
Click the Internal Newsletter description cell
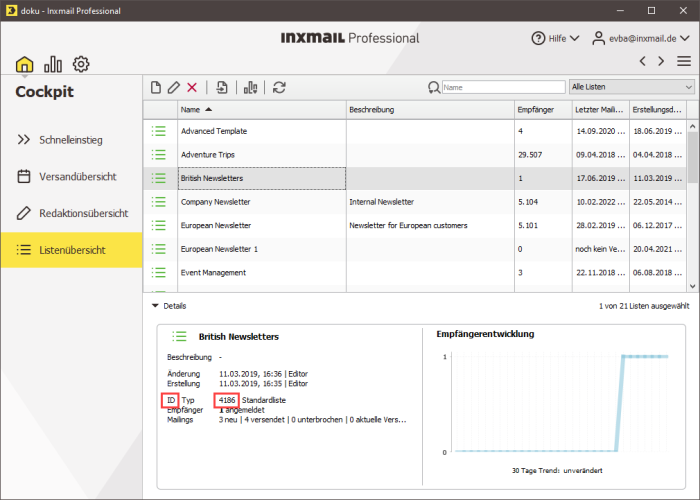tap(430, 202)
